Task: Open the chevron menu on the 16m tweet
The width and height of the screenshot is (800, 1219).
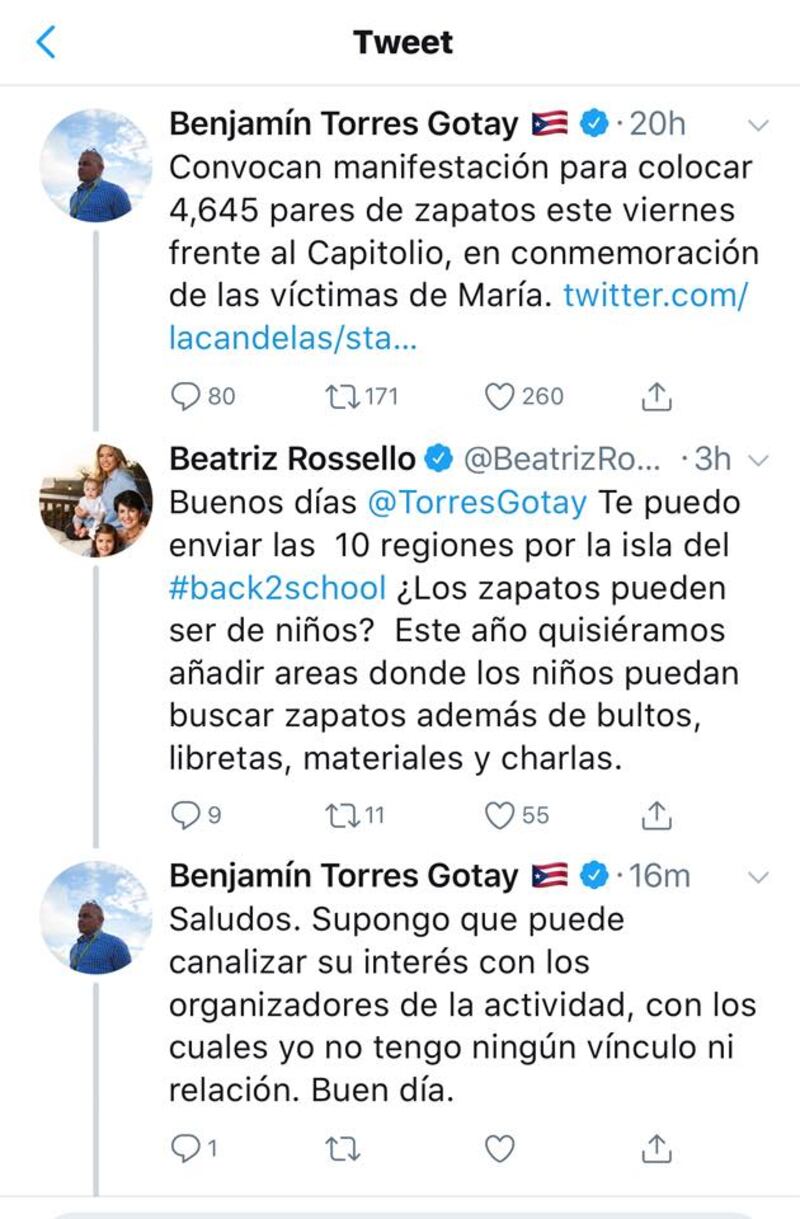Action: [x=758, y=878]
